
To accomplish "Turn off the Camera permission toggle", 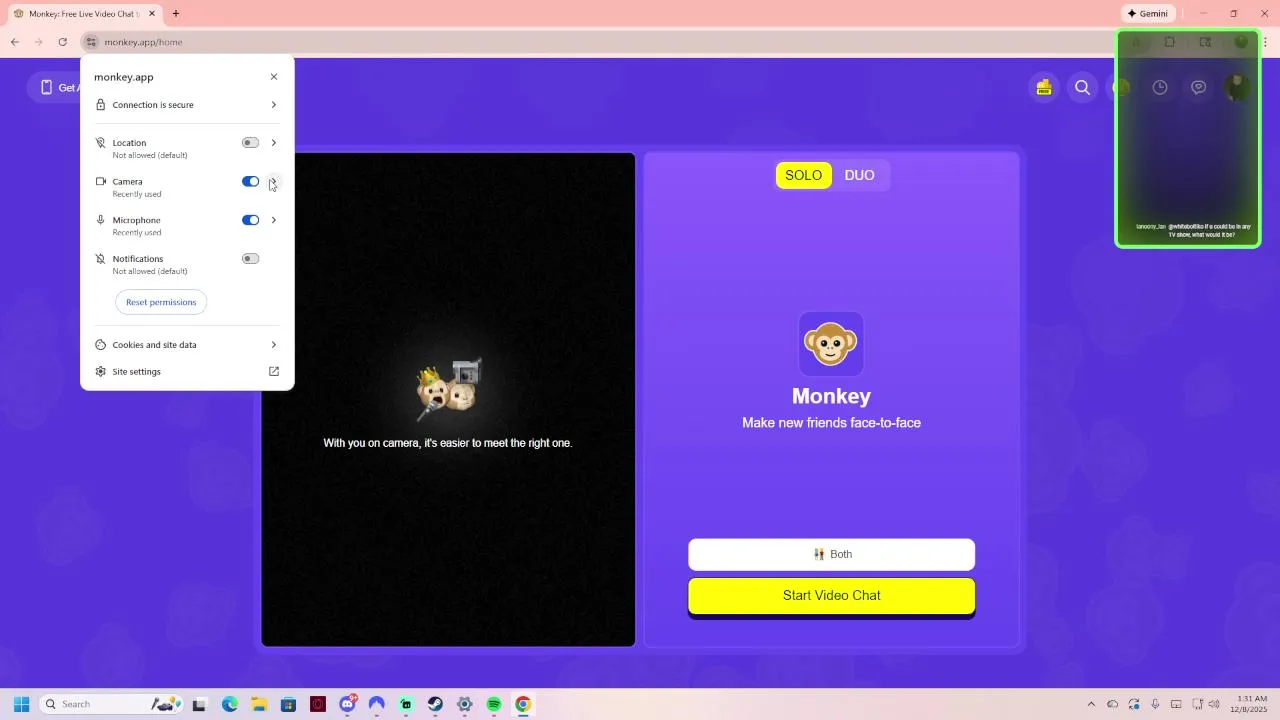I will tap(250, 182).
